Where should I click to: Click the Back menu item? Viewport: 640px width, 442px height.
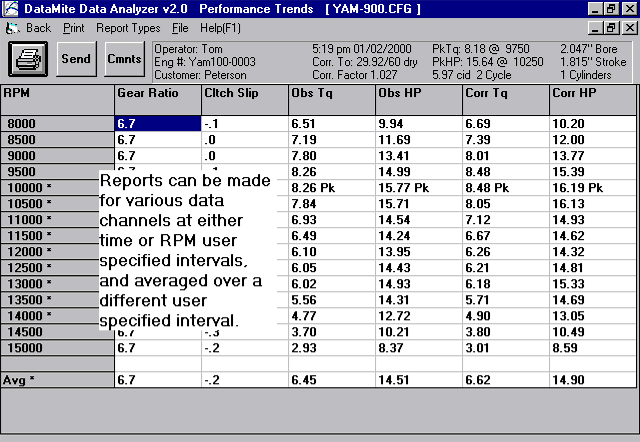coord(38,28)
